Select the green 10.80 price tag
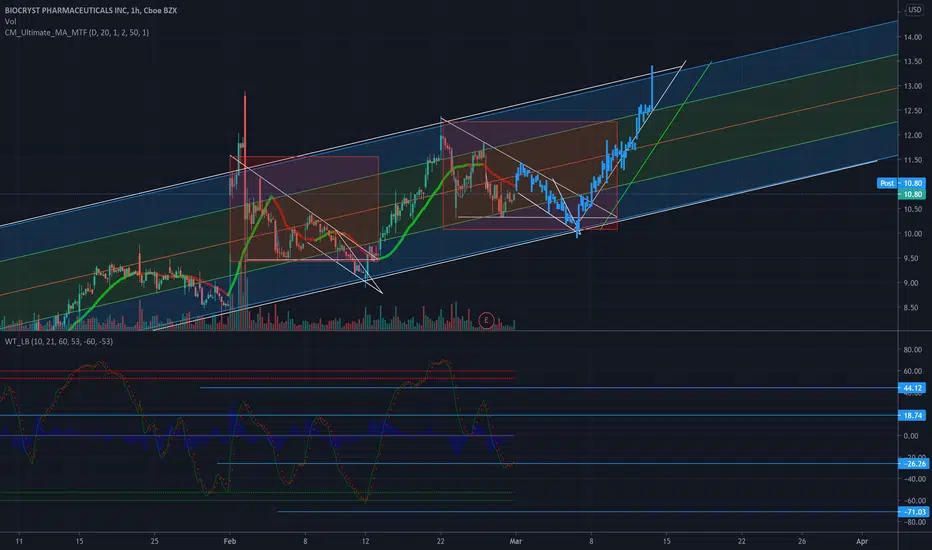 tap(912, 194)
